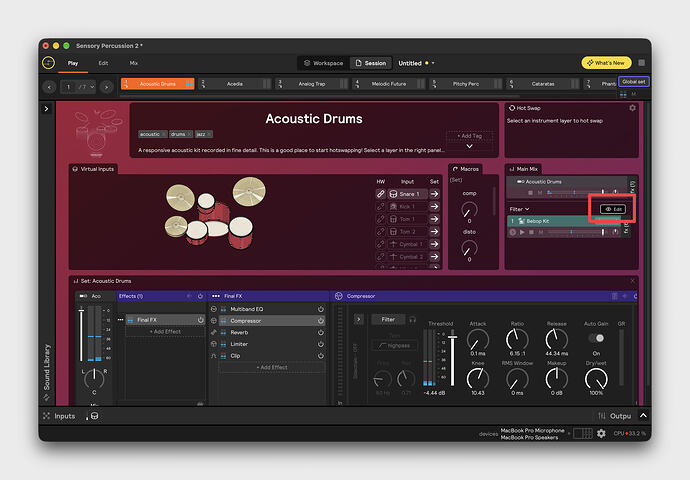Toggle Effects (1) header power button
The height and width of the screenshot is (480, 690).
(x=200, y=296)
